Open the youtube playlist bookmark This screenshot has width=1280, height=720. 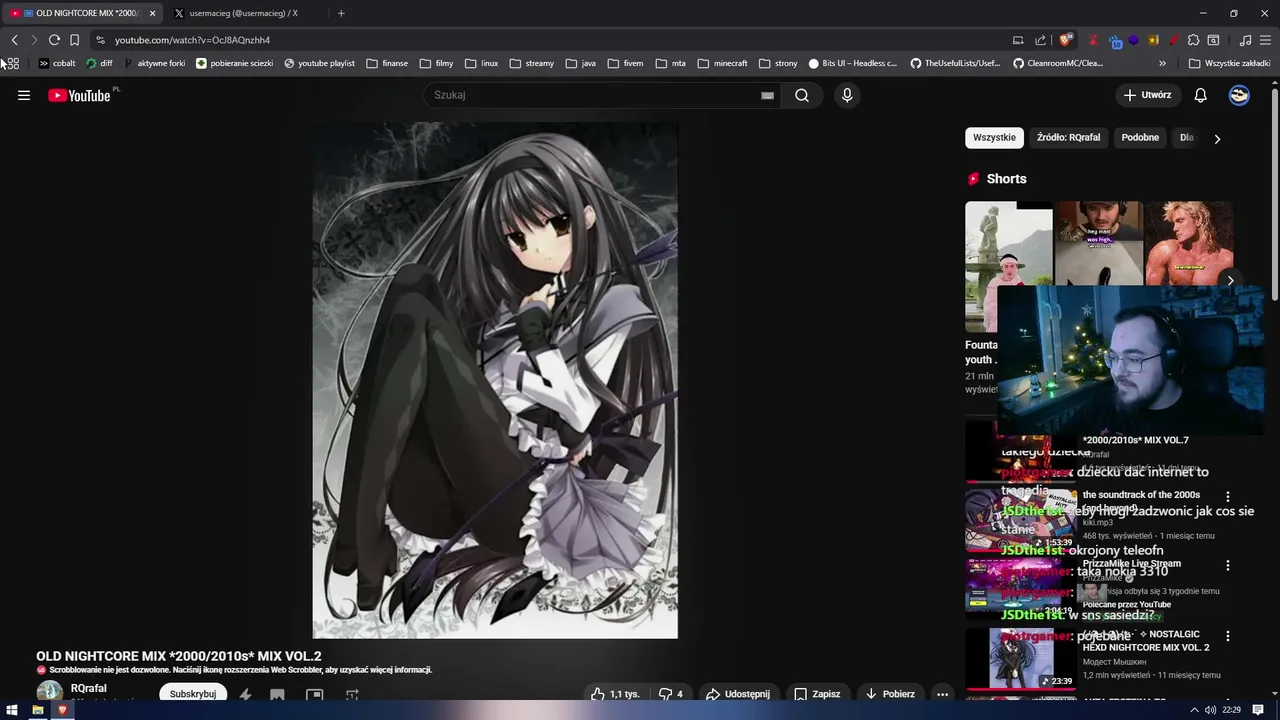[x=319, y=63]
